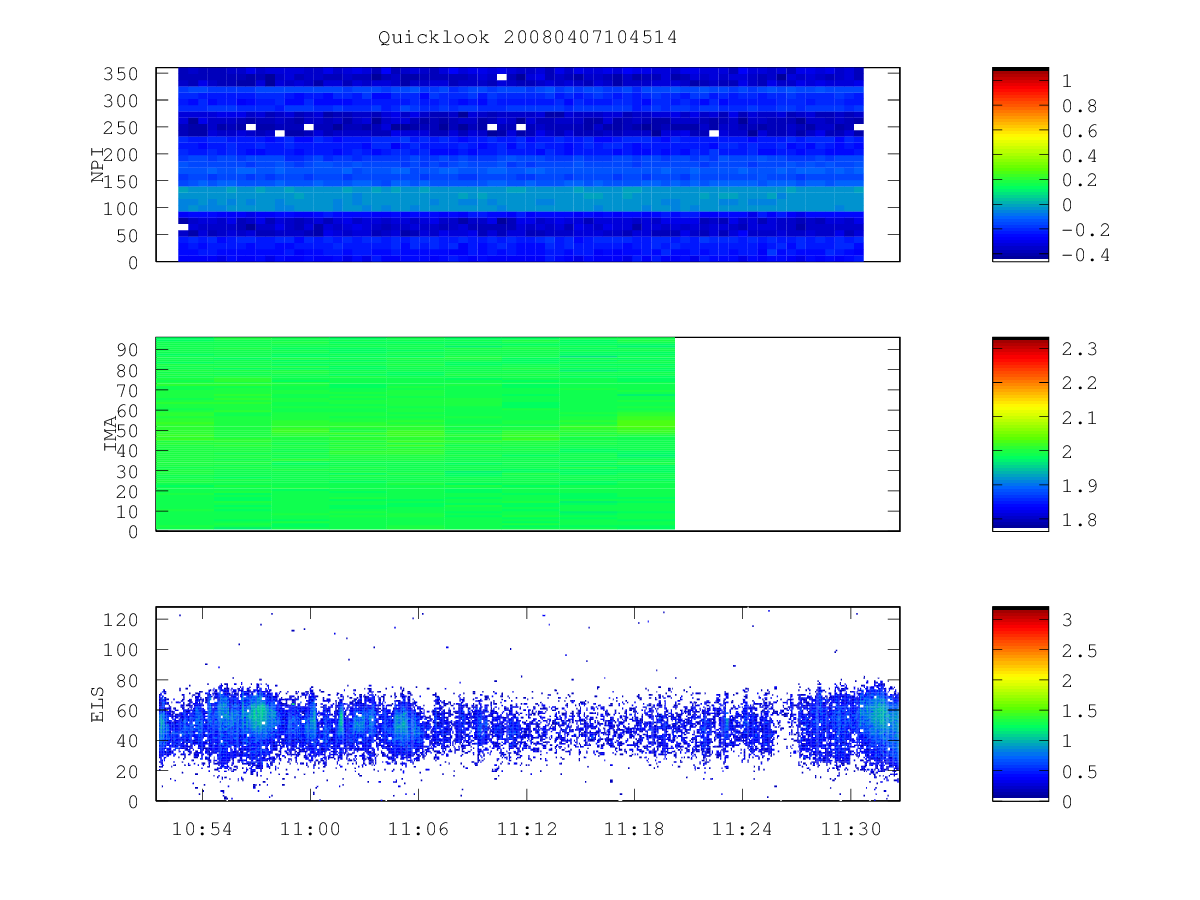The width and height of the screenshot is (1200, 900).
Task: Click the IMA axis label
Action: coord(111,435)
